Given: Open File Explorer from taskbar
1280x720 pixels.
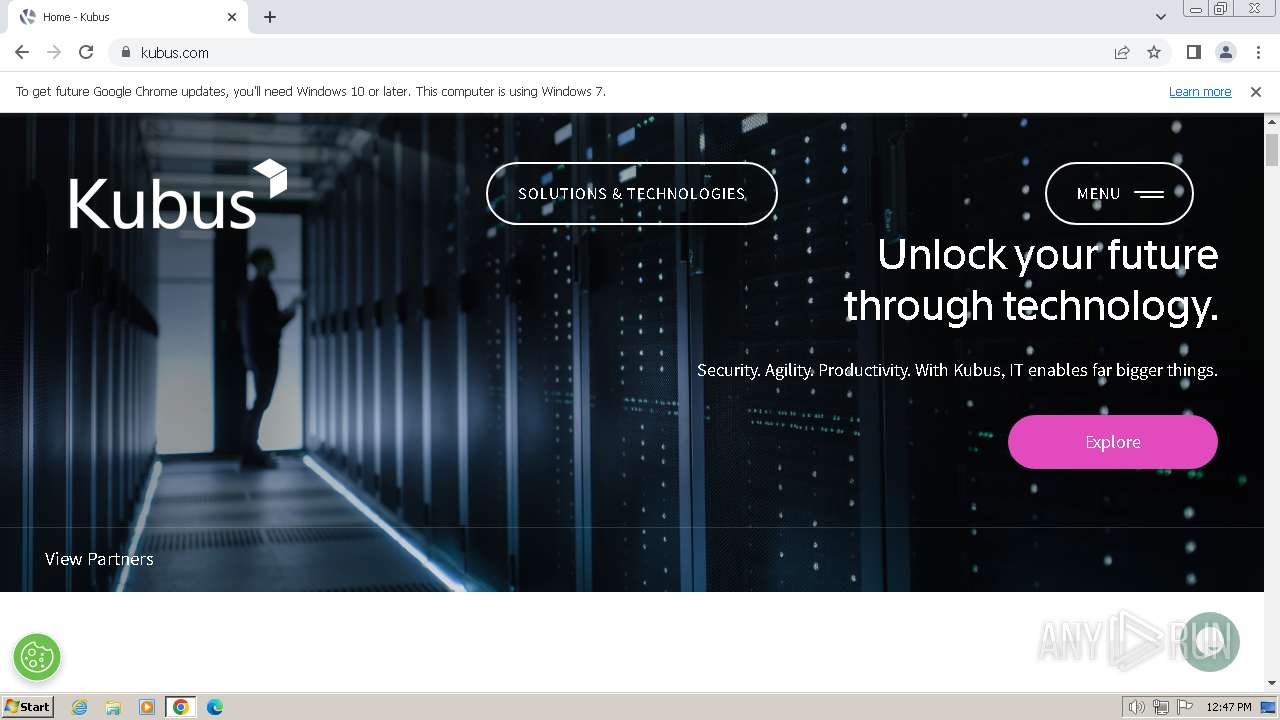Looking at the screenshot, I should (113, 707).
